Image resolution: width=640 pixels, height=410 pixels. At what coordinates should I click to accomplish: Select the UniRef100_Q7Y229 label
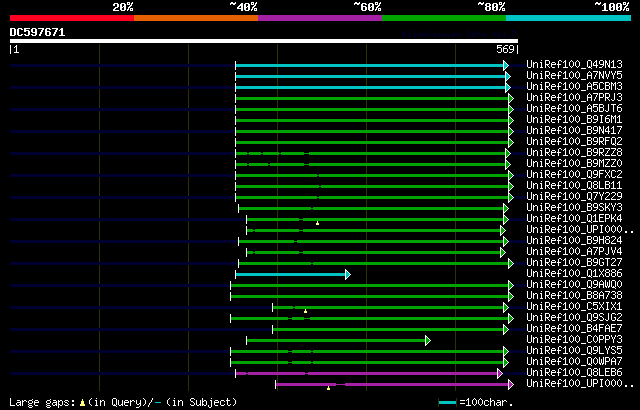pyautogui.click(x=574, y=197)
